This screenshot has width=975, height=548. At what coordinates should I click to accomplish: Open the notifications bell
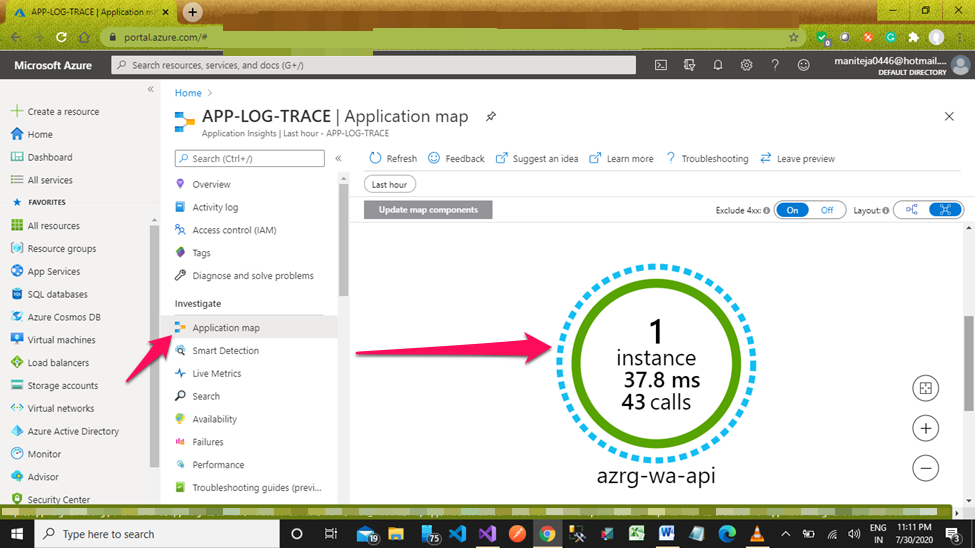pyautogui.click(x=718, y=65)
